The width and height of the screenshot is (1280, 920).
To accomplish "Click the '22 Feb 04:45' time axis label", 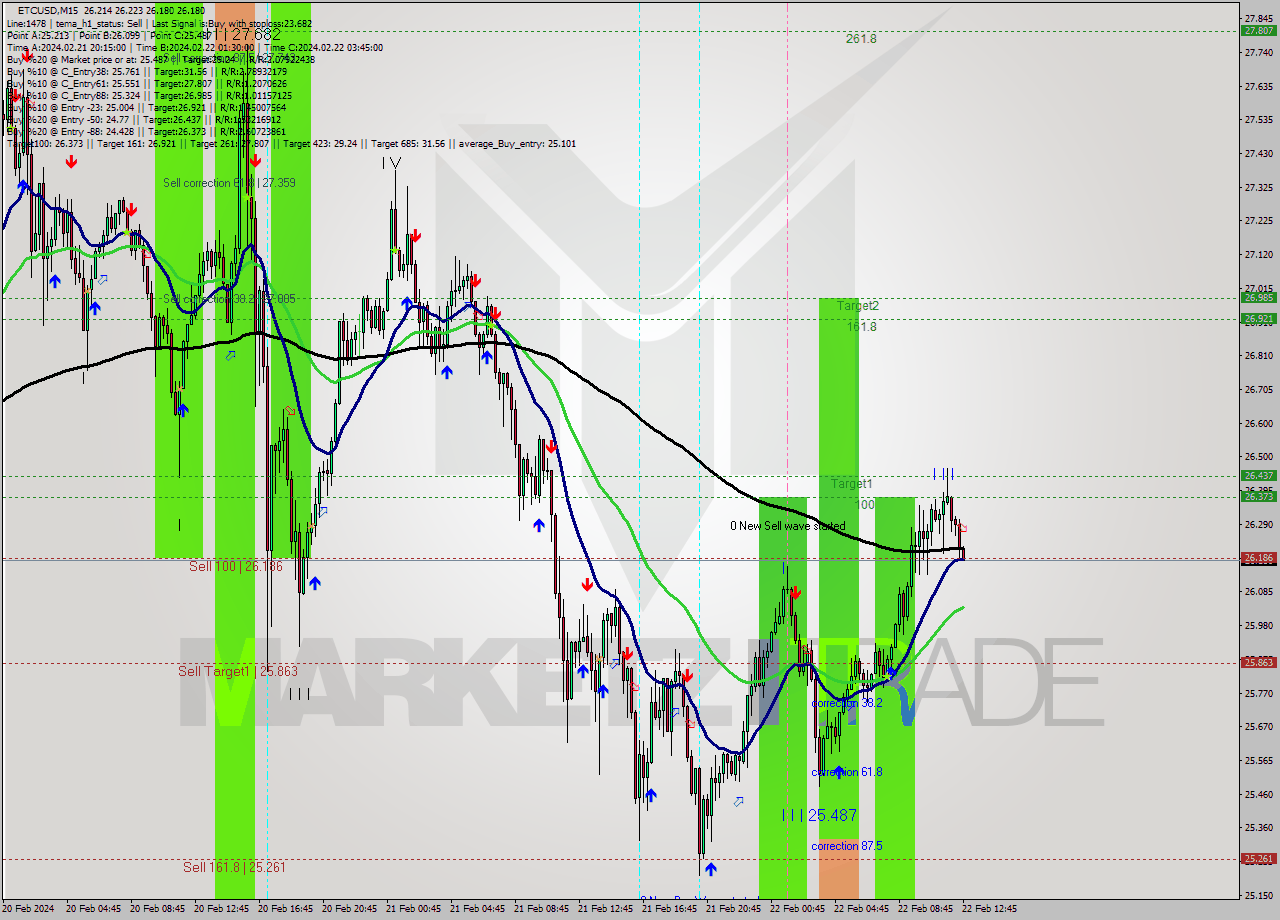I will coord(861,909).
